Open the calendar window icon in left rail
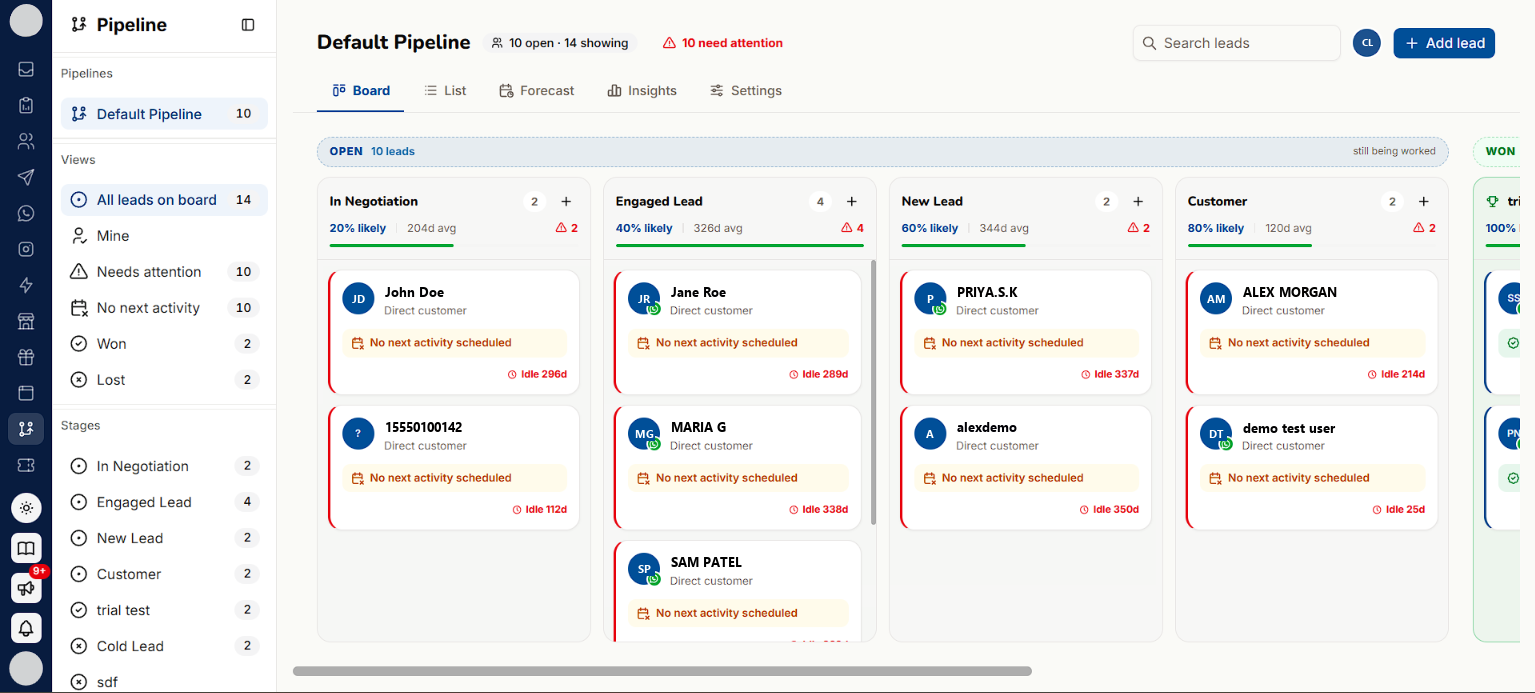This screenshot has width=1535, height=693. pos(26,393)
